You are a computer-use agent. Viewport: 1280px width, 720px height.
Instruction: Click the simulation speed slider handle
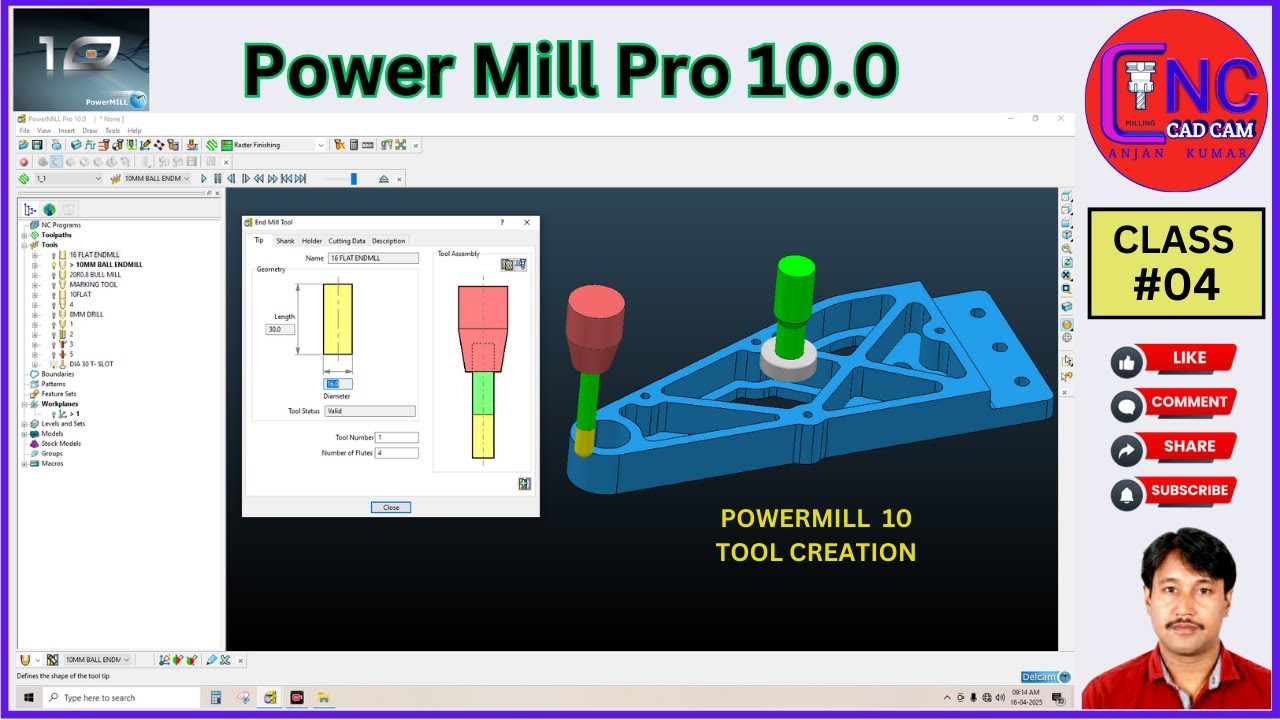click(x=354, y=178)
